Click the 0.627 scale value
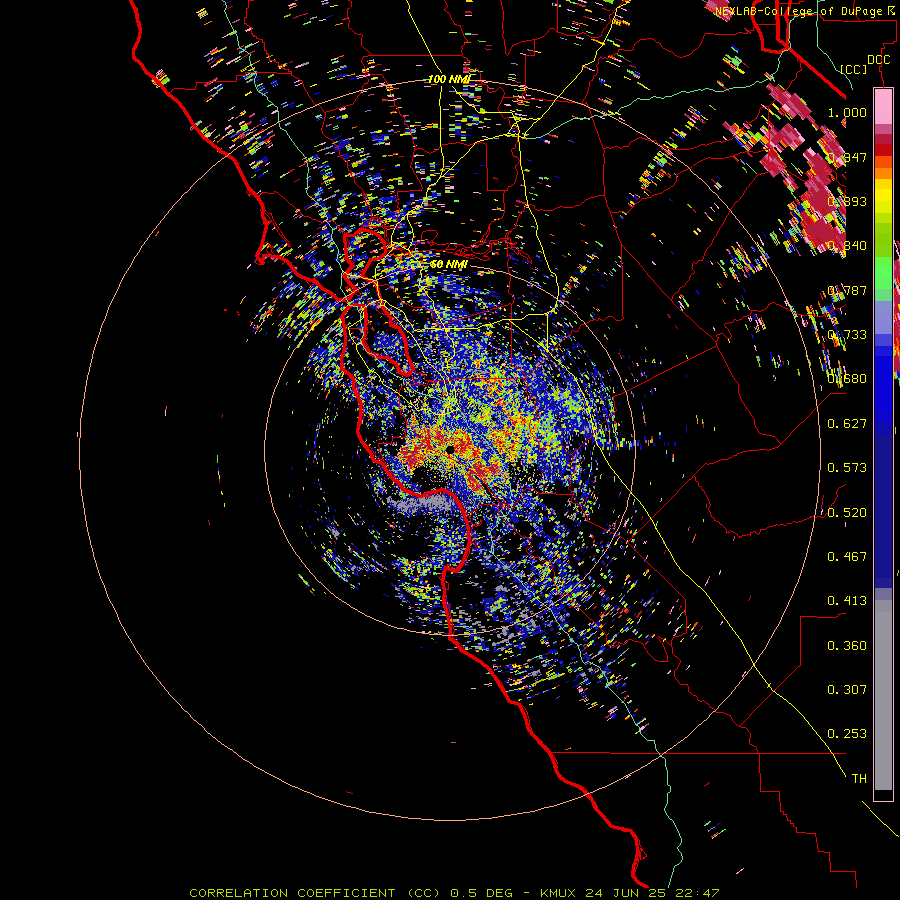The height and width of the screenshot is (900, 900). 847,423
